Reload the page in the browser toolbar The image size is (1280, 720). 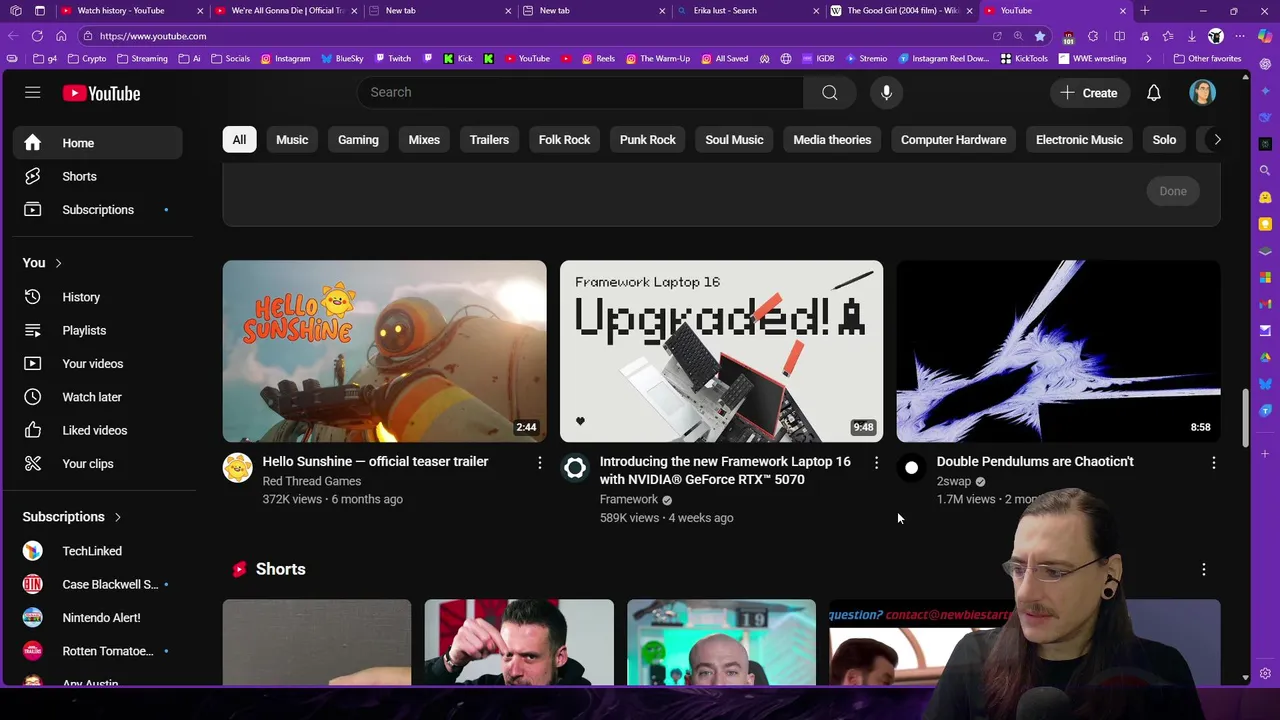[x=37, y=36]
